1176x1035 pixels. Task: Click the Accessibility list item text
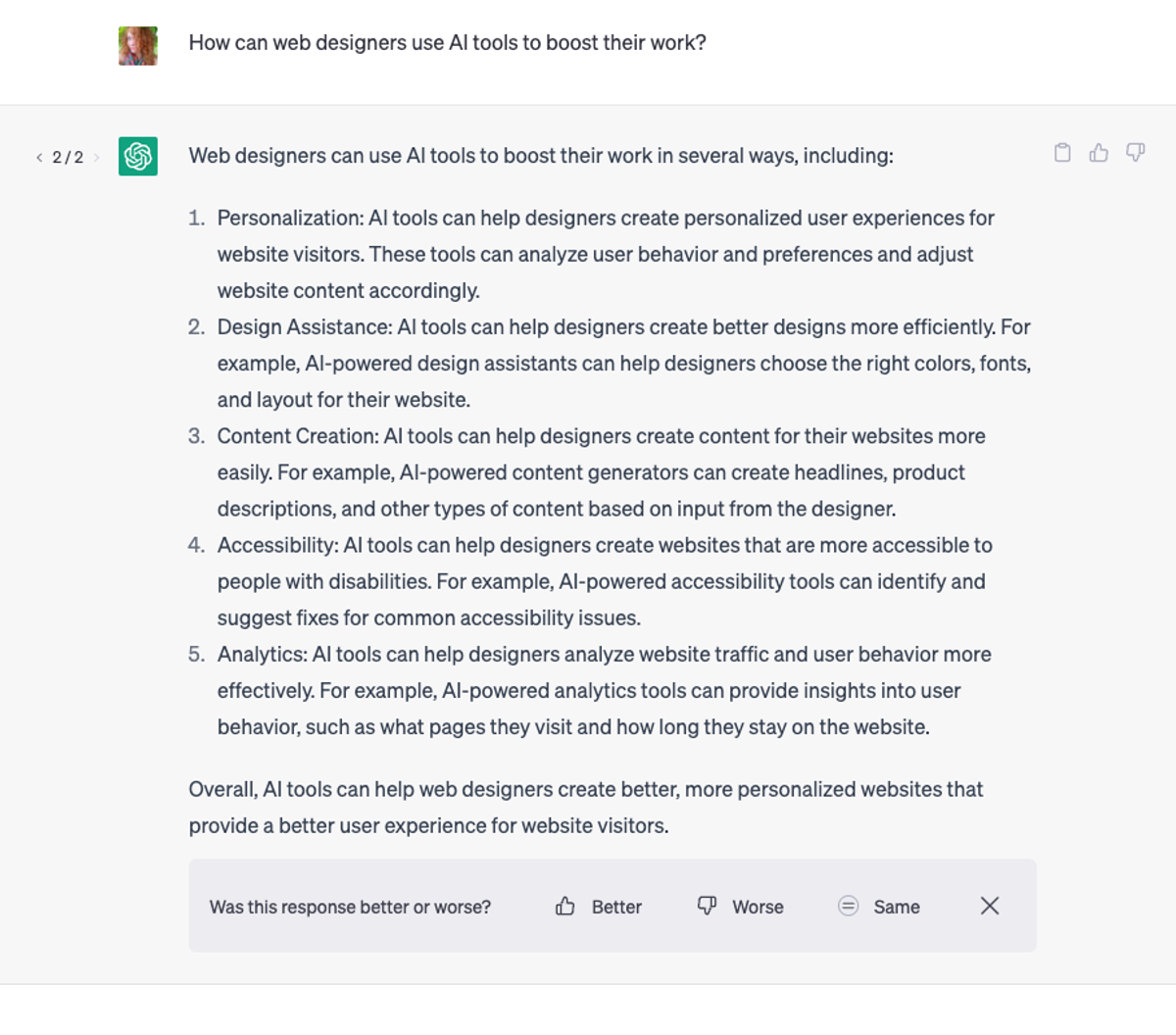pyautogui.click(x=605, y=581)
